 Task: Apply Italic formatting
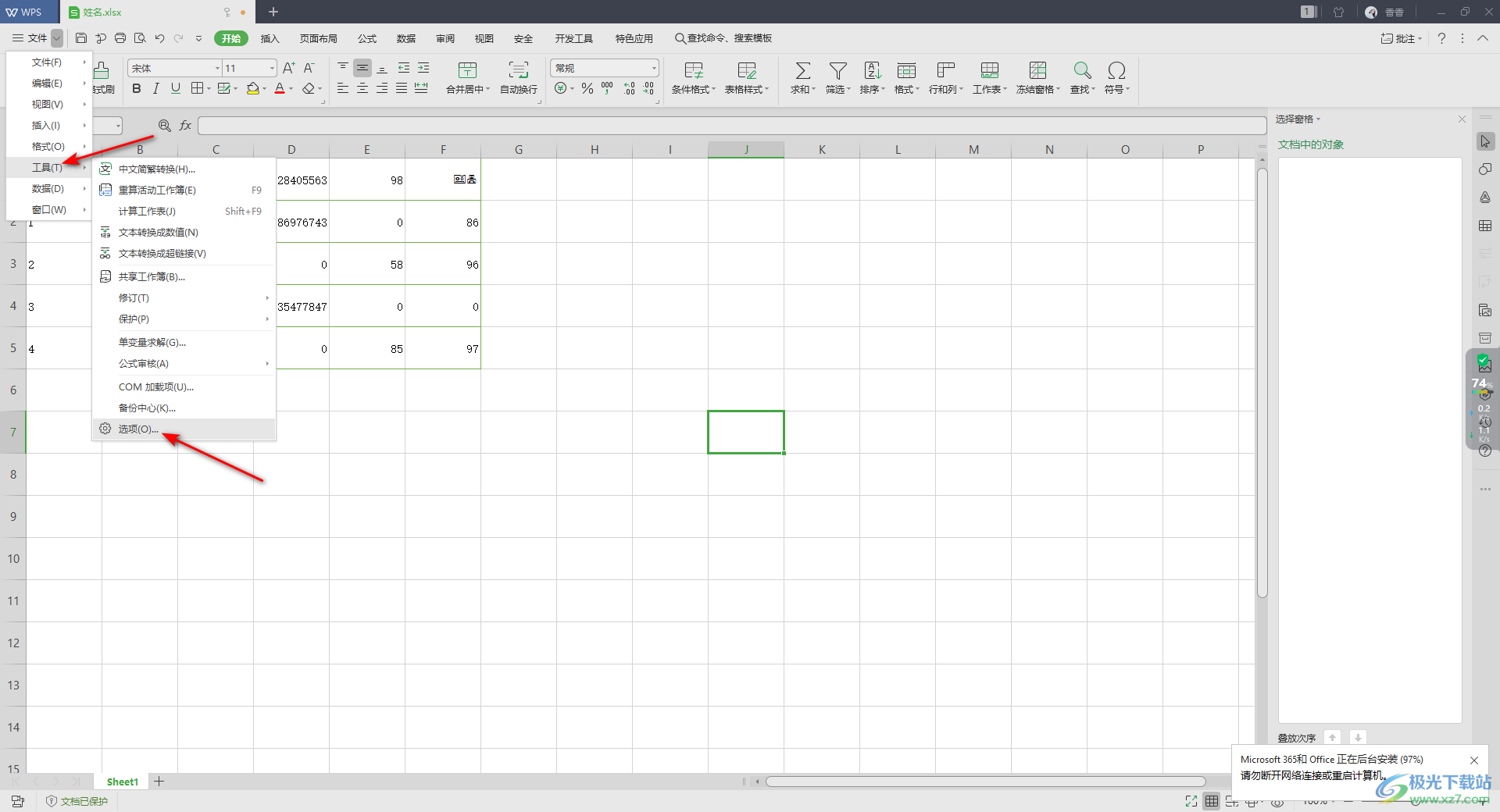pos(156,89)
